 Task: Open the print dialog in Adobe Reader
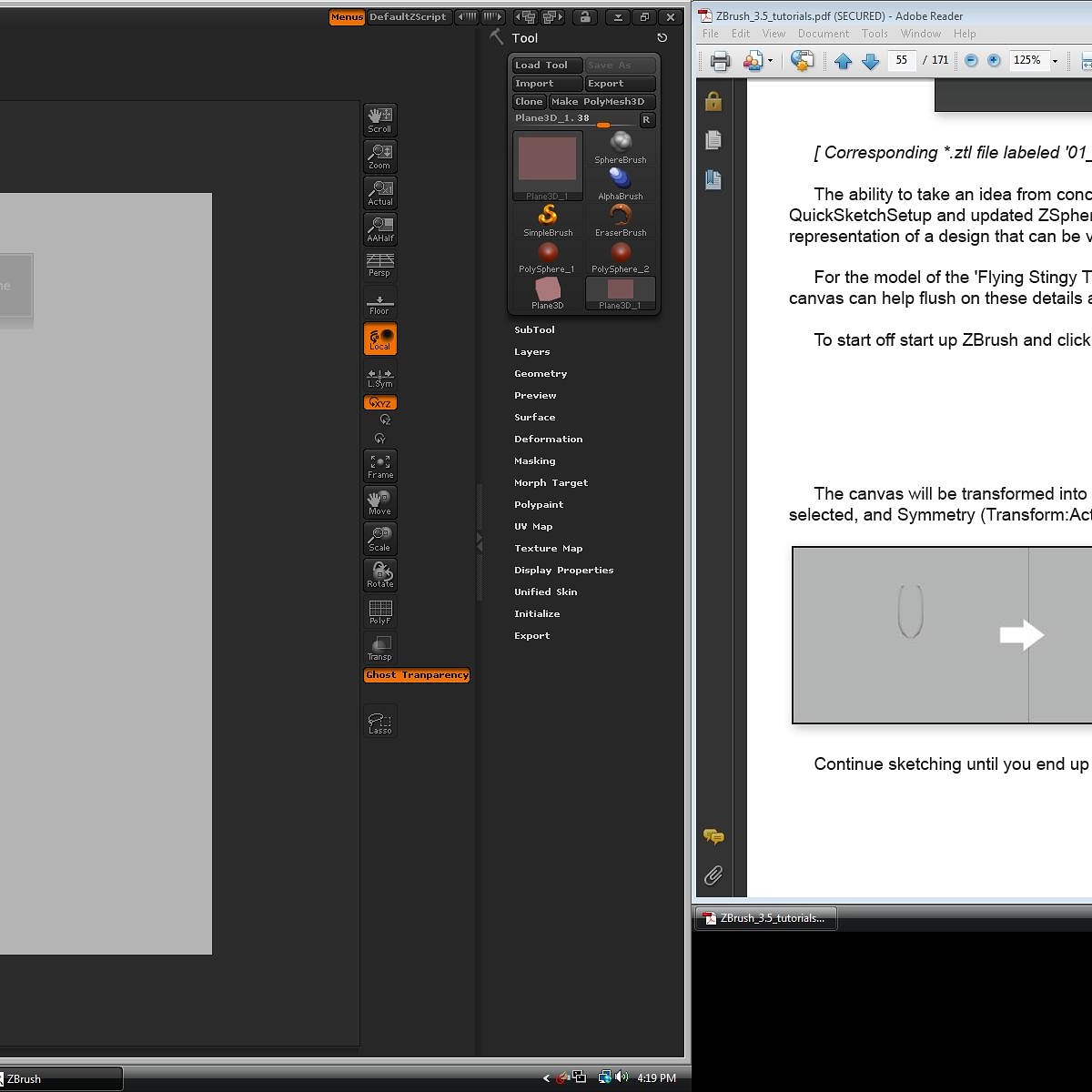pos(720,60)
